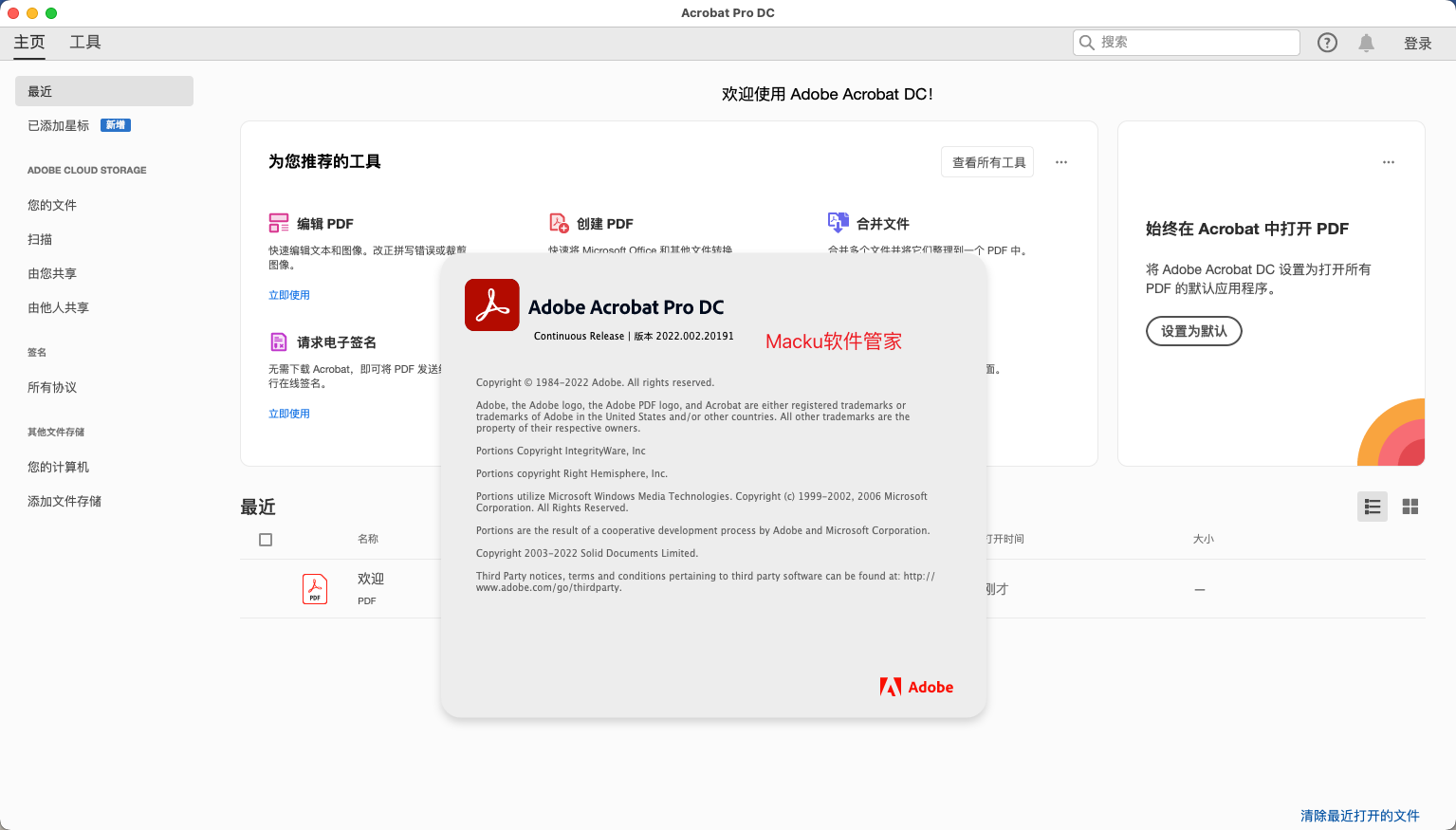The image size is (1456, 830).
Task: Click the 编辑 PDF tool title
Action: 325,224
